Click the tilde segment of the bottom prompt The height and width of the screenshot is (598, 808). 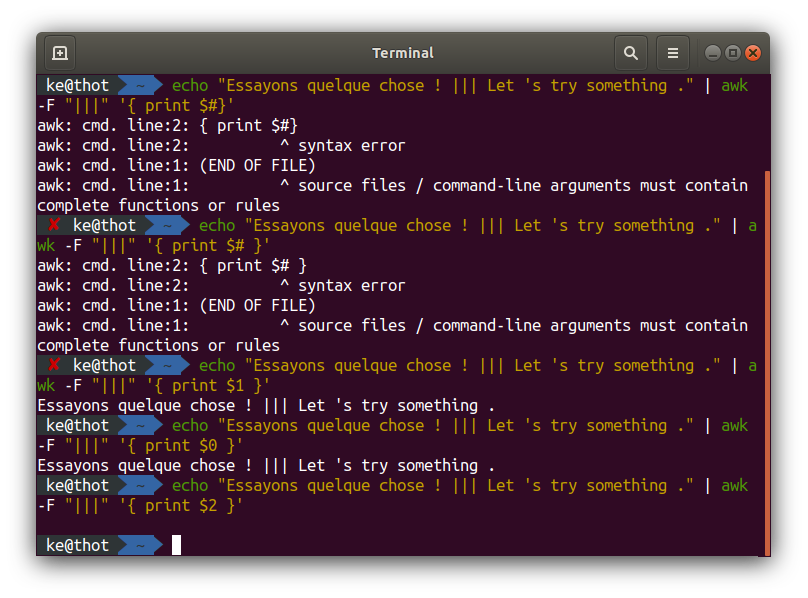[141, 545]
